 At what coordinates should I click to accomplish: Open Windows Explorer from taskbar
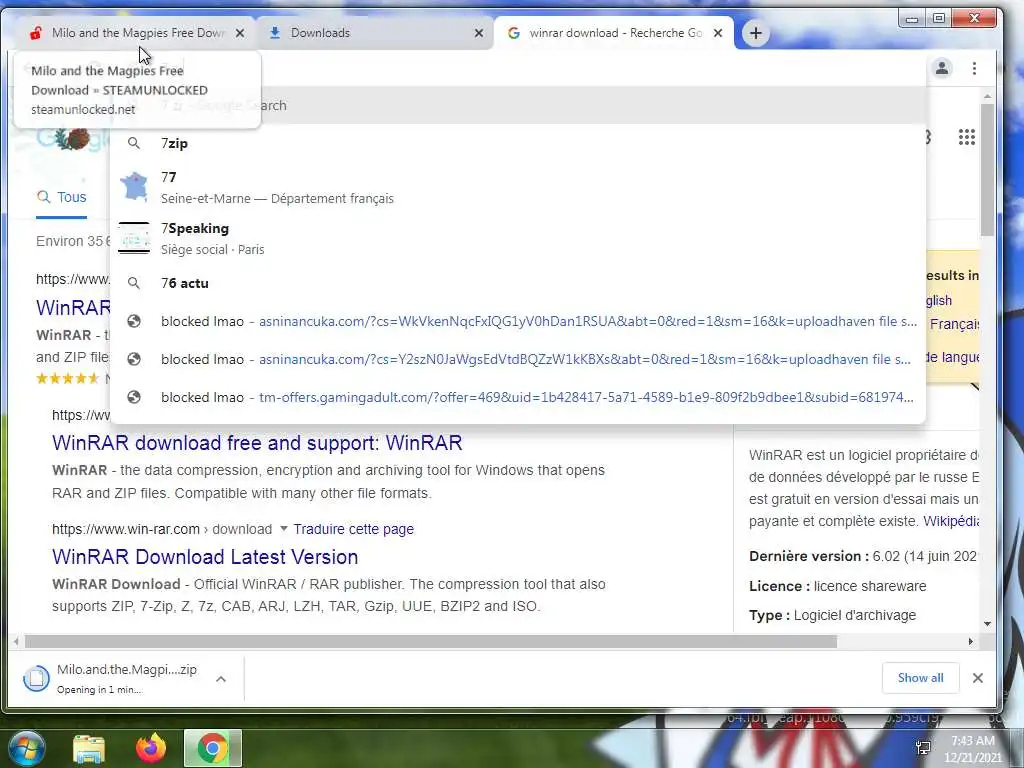click(89, 748)
